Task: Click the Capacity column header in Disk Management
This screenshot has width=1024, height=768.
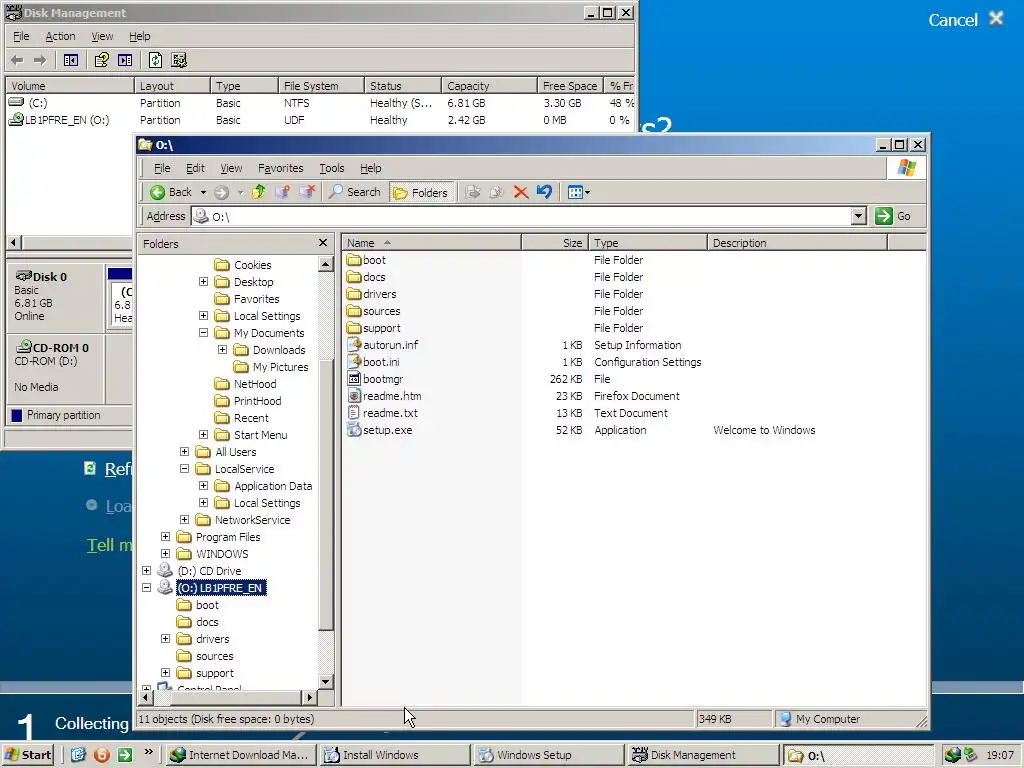Action: click(489, 86)
